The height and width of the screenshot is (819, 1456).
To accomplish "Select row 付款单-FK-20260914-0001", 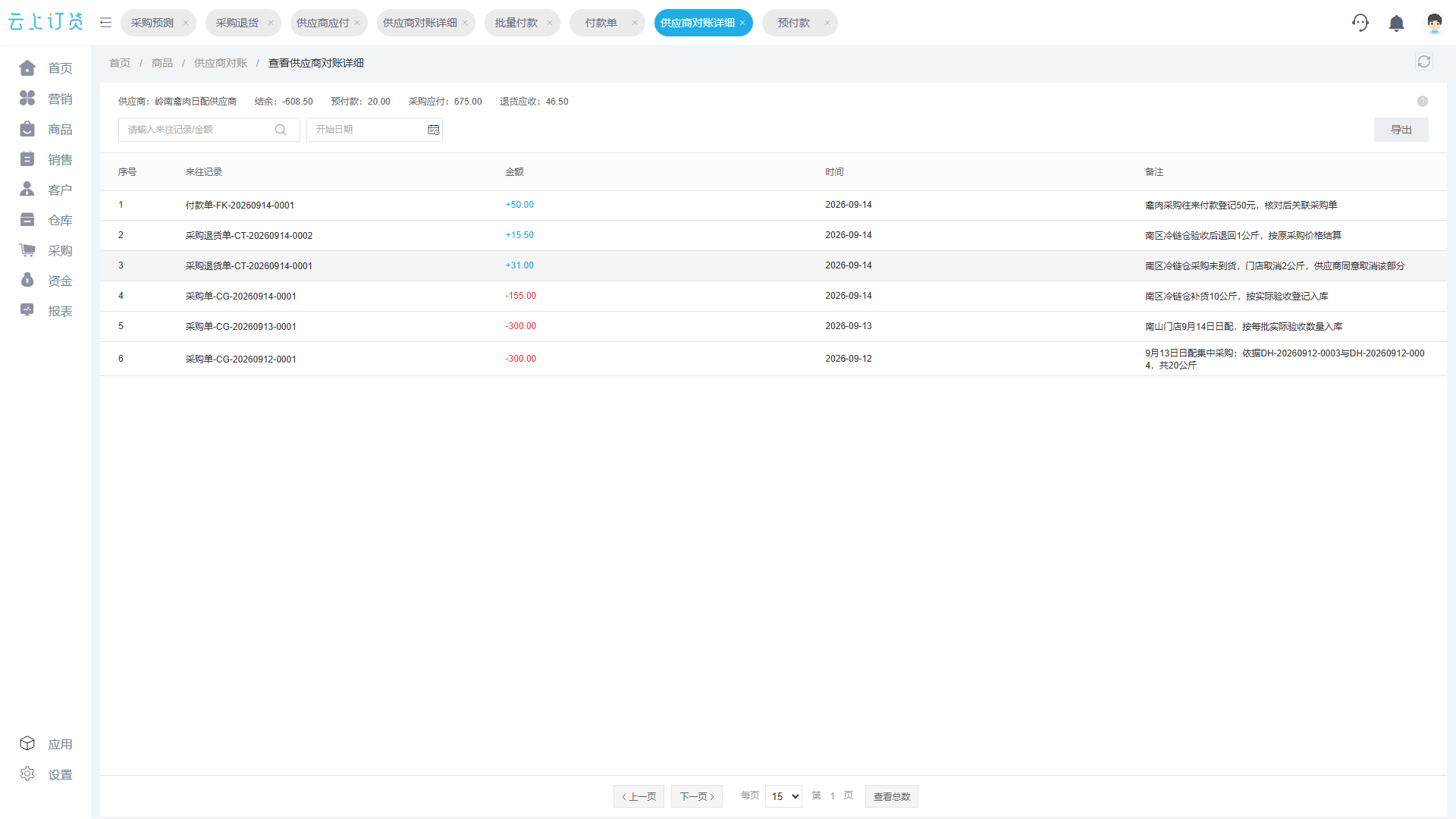I will point(773,205).
